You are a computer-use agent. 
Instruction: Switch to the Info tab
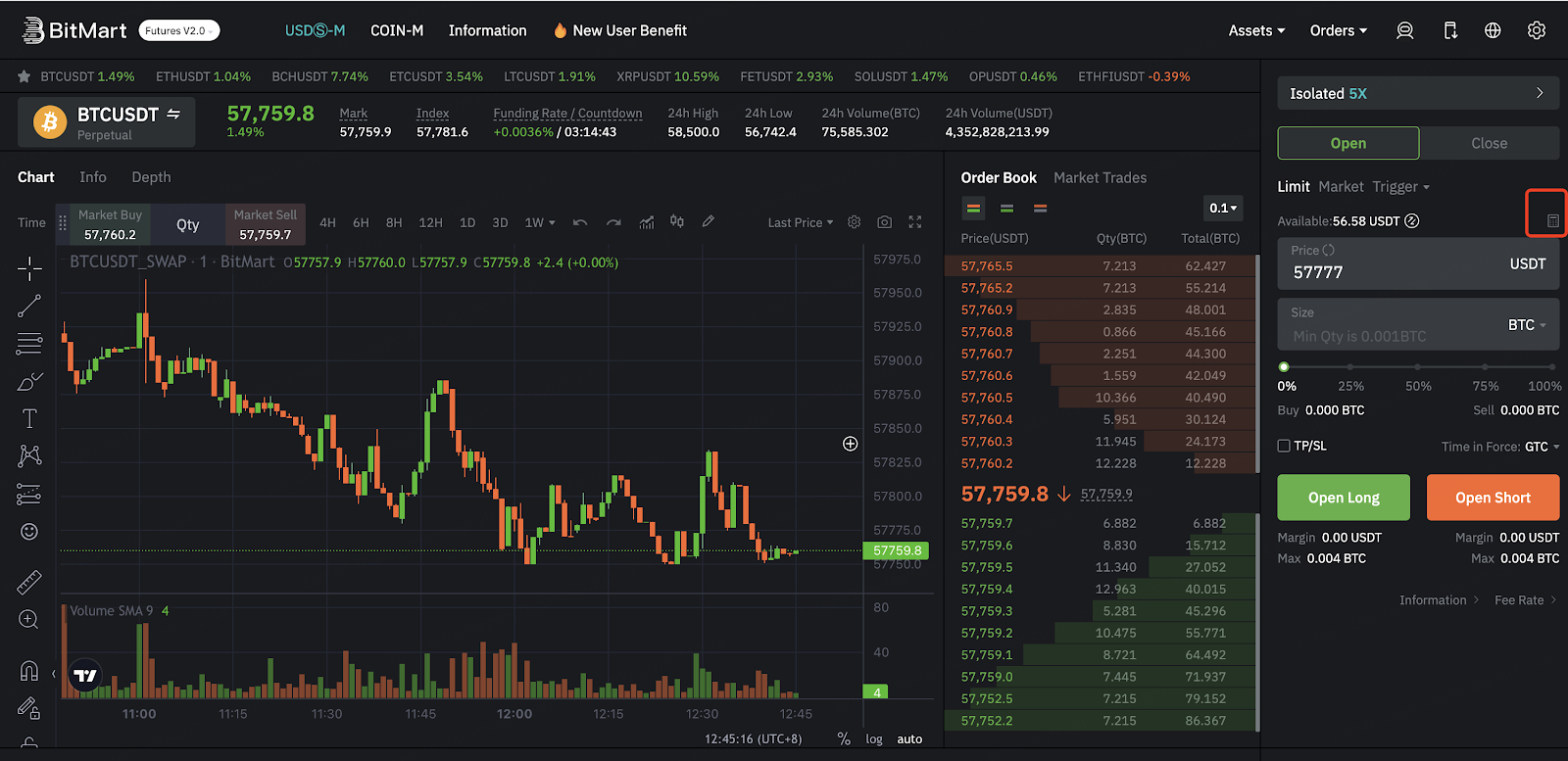[93, 177]
